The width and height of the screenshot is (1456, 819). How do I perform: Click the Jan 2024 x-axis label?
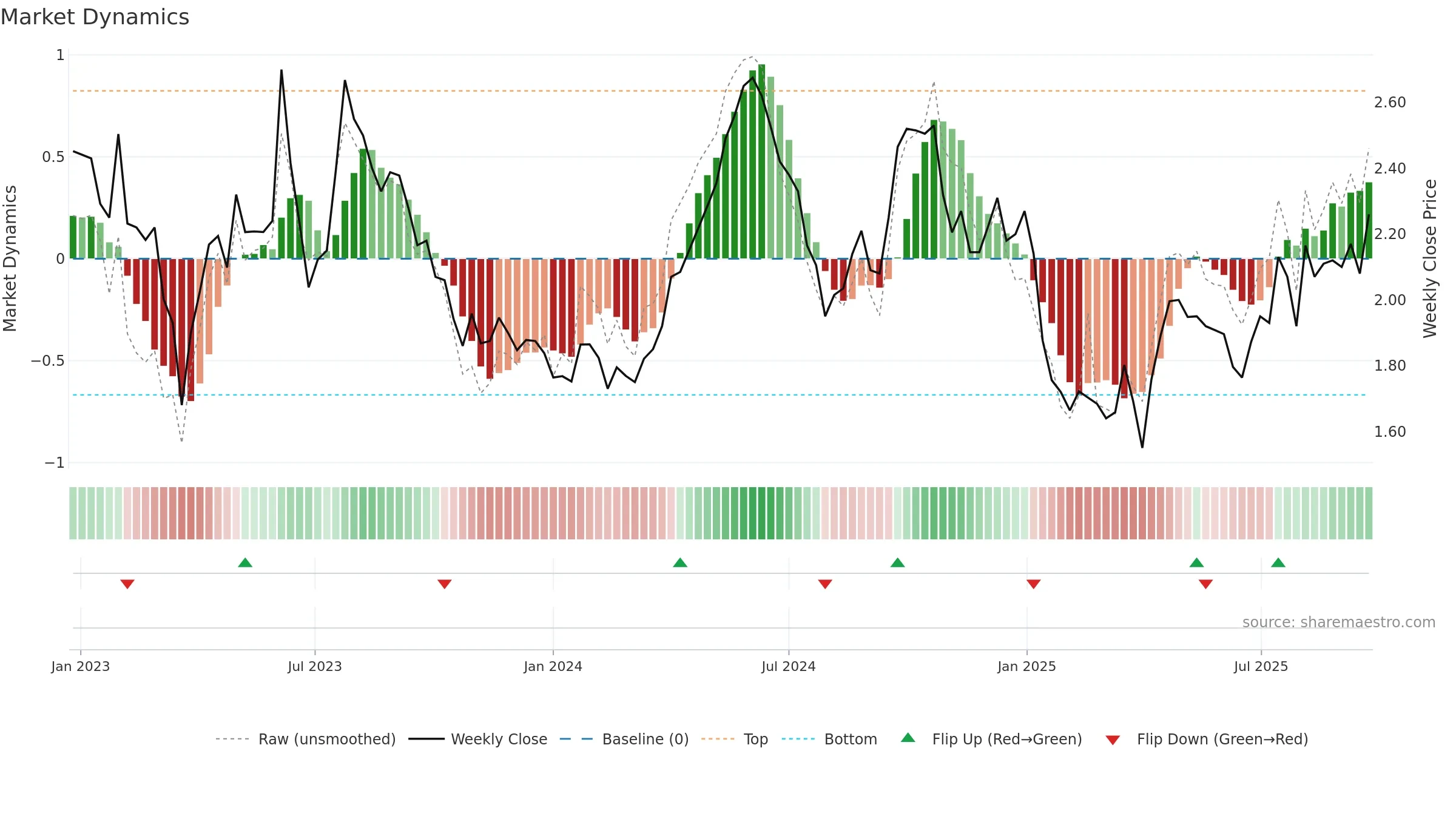[553, 666]
